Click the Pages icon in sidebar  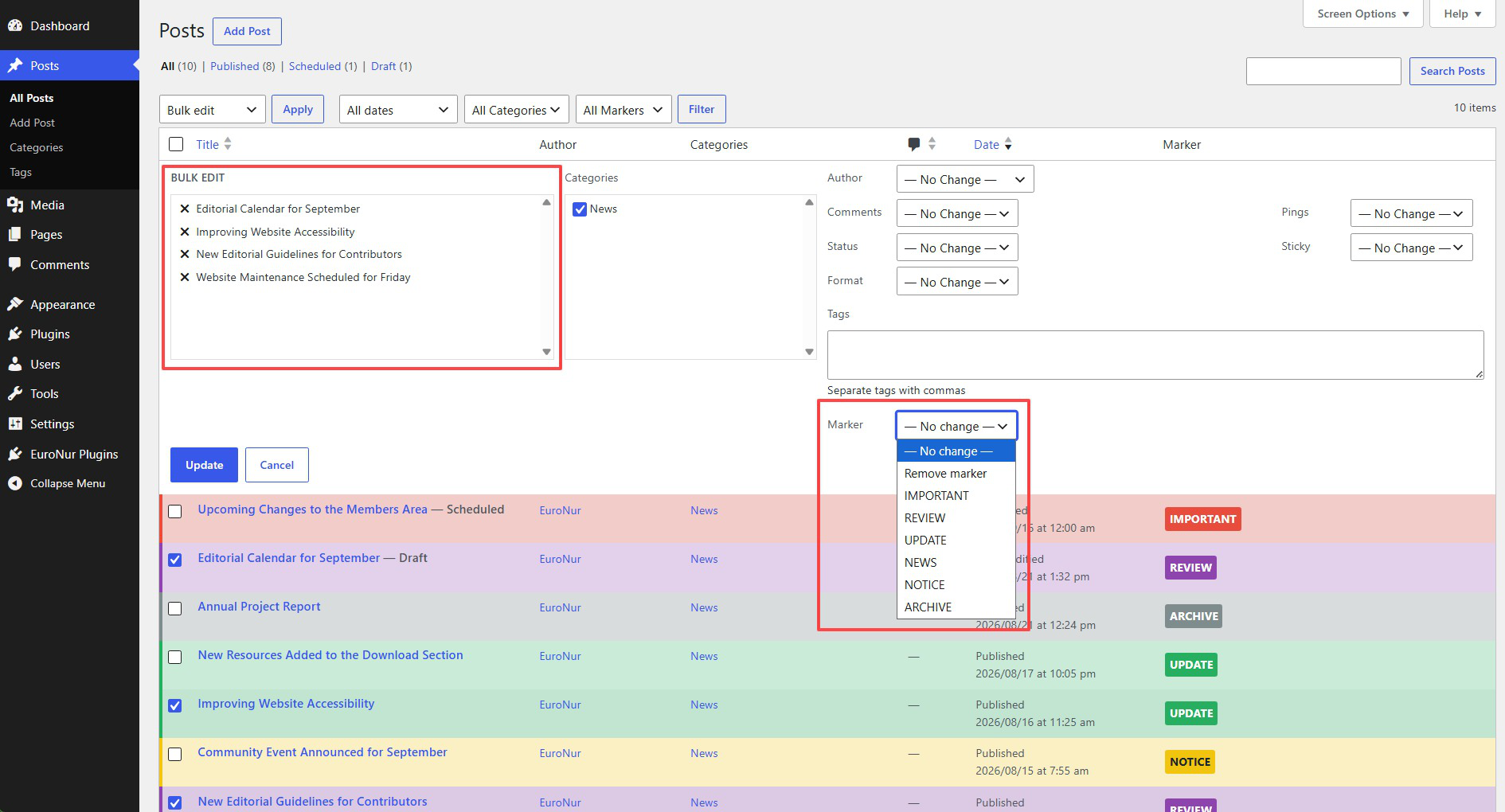coord(15,234)
